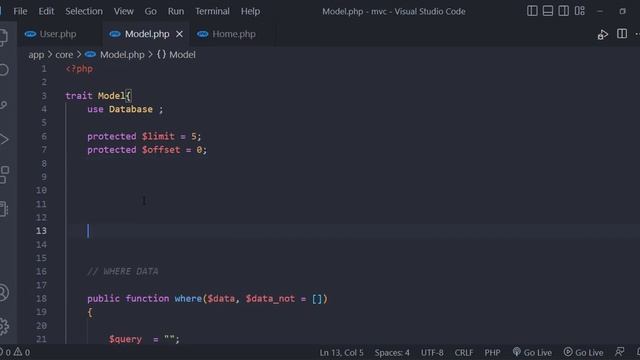Select the Model.php tab

147,34
